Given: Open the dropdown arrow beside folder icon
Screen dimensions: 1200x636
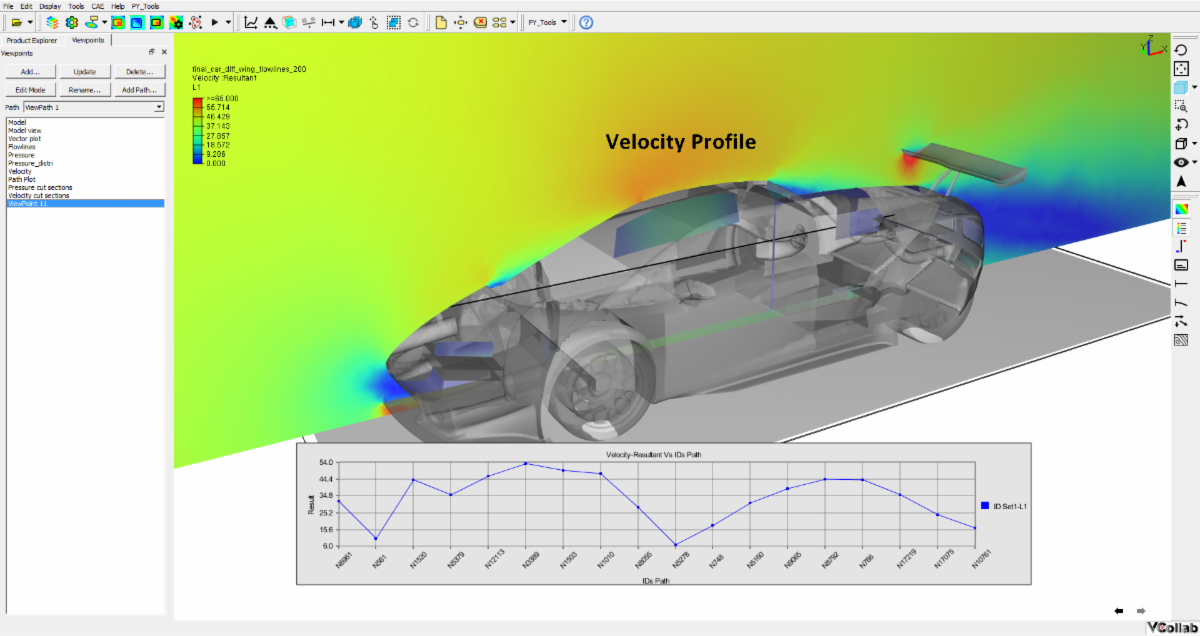Looking at the screenshot, I should coord(31,22).
